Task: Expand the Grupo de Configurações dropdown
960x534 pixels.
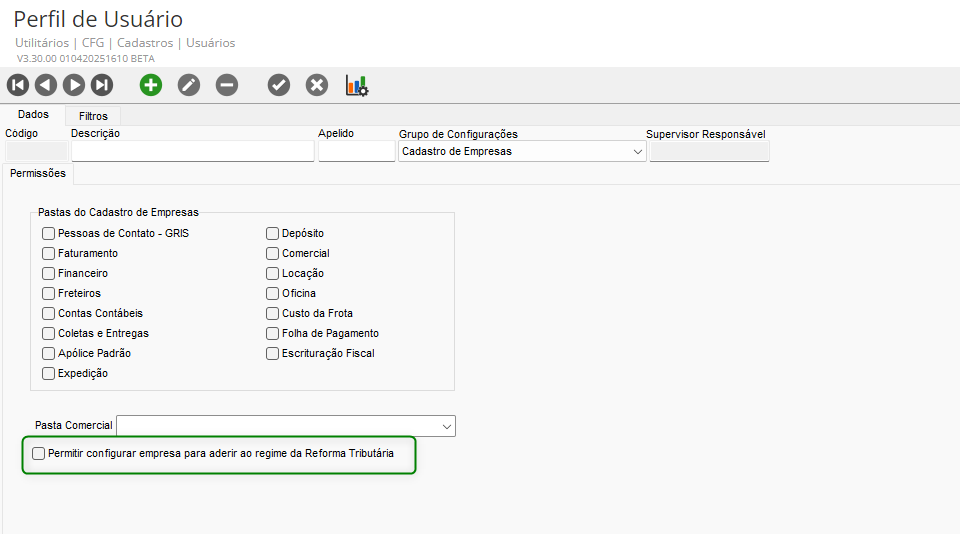Action: pos(637,152)
